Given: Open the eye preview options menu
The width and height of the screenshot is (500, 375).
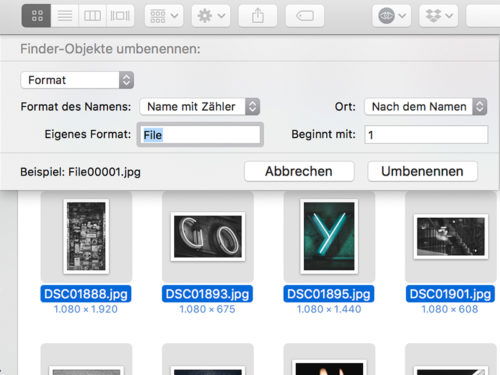Looking at the screenshot, I should click(x=392, y=15).
